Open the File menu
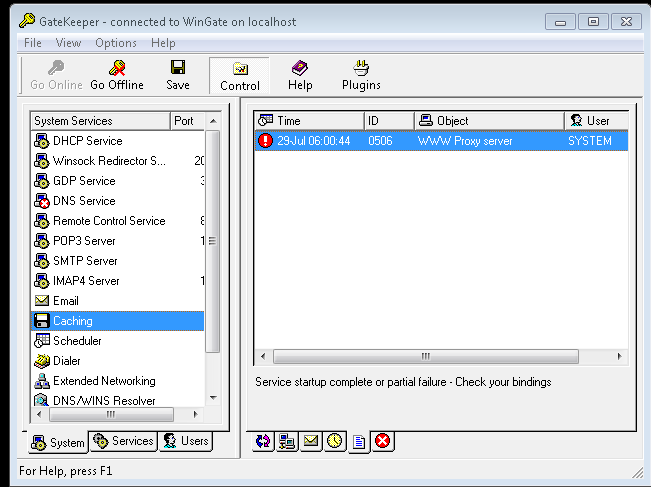Screen dimensions: 651x487 click(33, 43)
